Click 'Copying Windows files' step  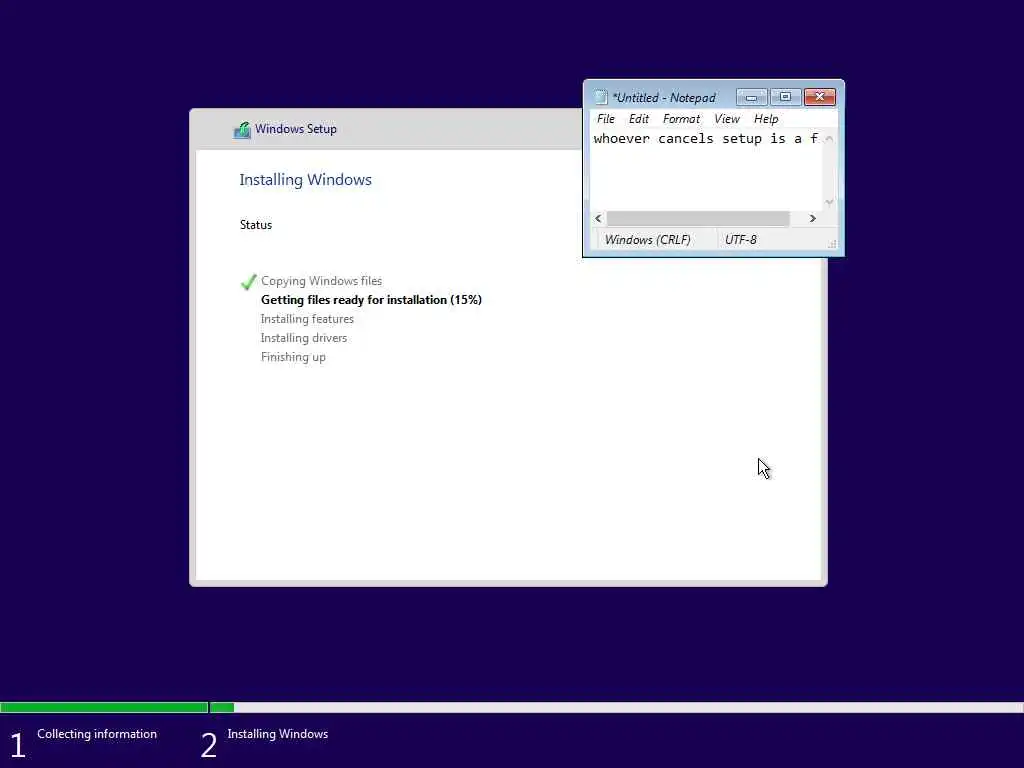pyautogui.click(x=321, y=281)
